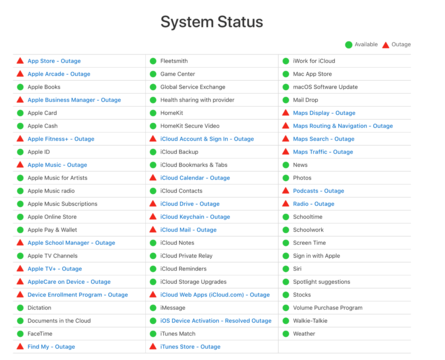
Task: Open the iTunes Store - Outage link
Action: tap(190, 347)
